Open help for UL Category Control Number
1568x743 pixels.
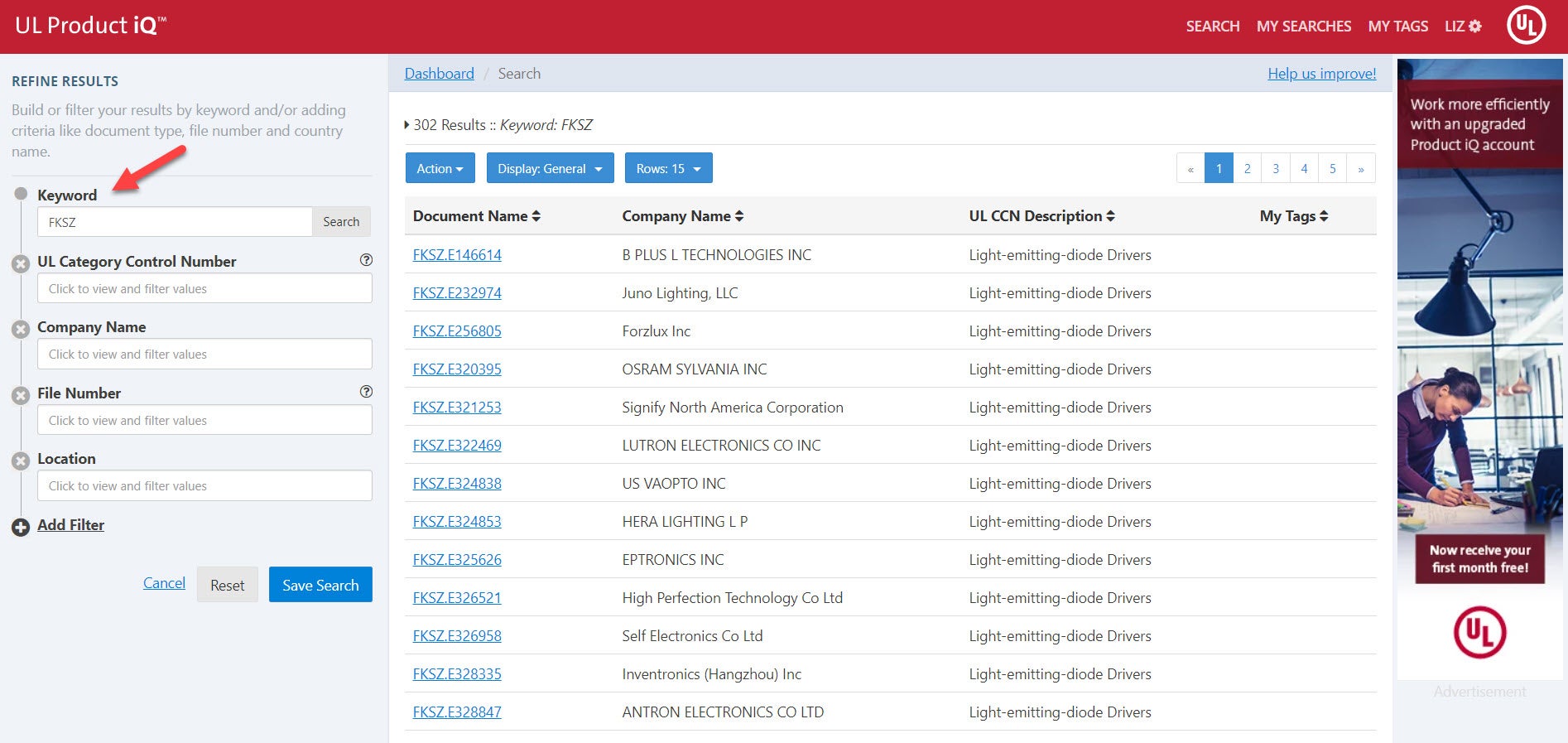[x=366, y=260]
